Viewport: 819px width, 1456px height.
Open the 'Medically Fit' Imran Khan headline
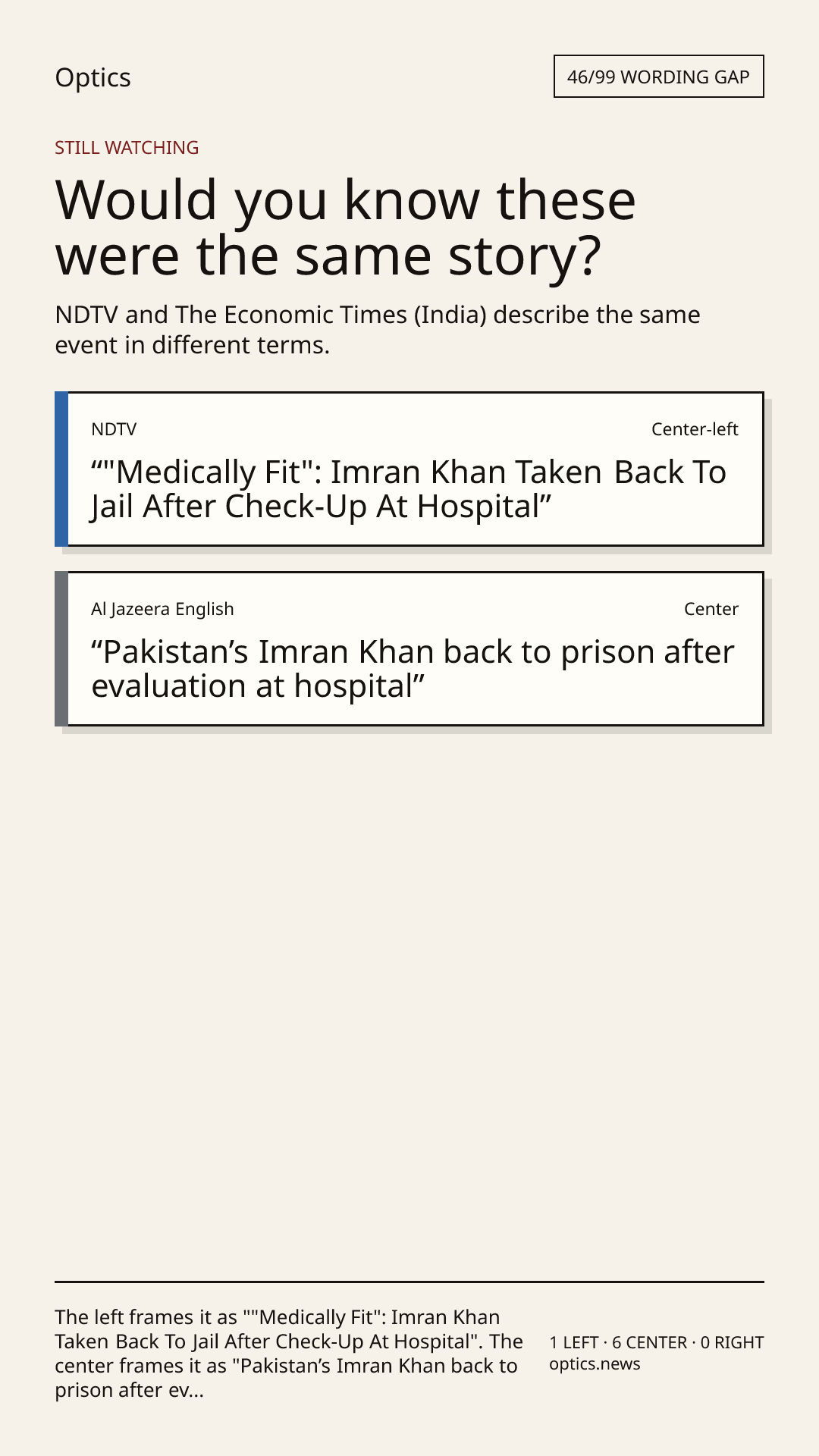[x=409, y=489]
